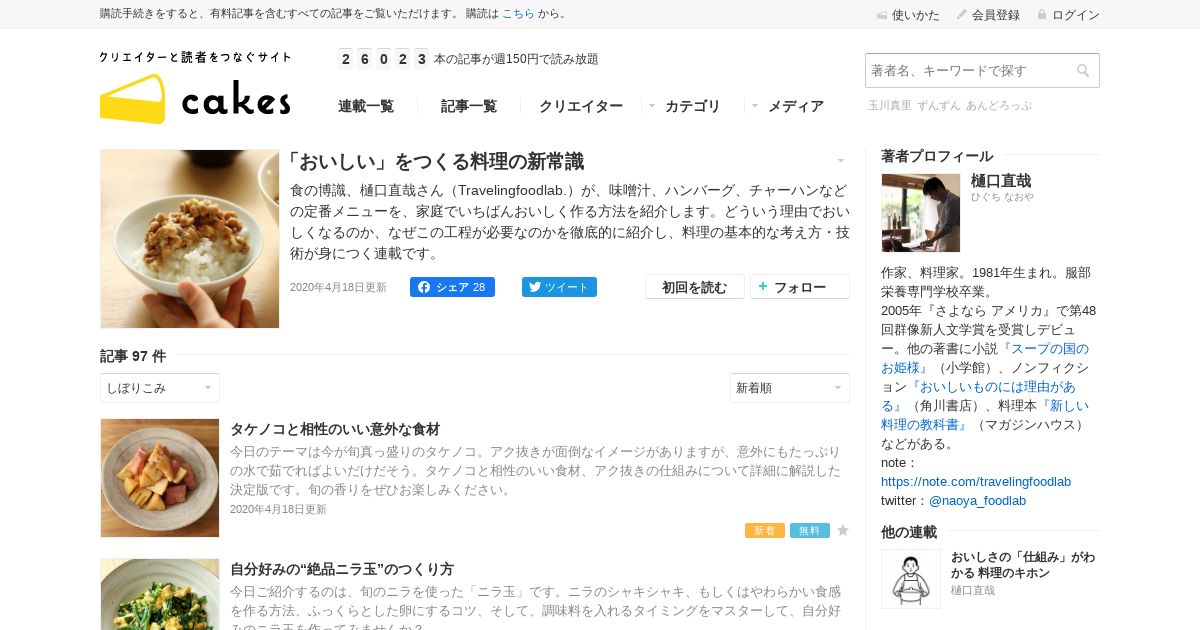Click 記事 97 件 heading text
This screenshot has width=1200, height=630.
coord(133,356)
